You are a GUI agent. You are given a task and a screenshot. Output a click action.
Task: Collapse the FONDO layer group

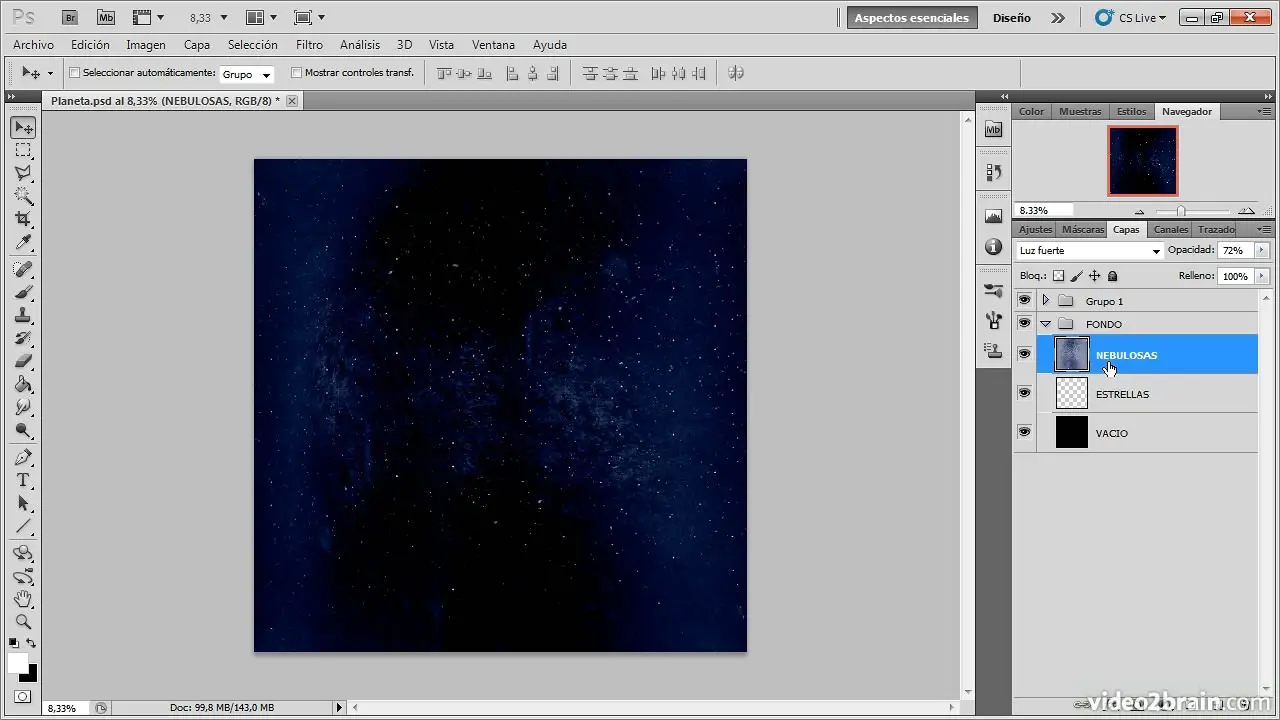click(x=1046, y=324)
